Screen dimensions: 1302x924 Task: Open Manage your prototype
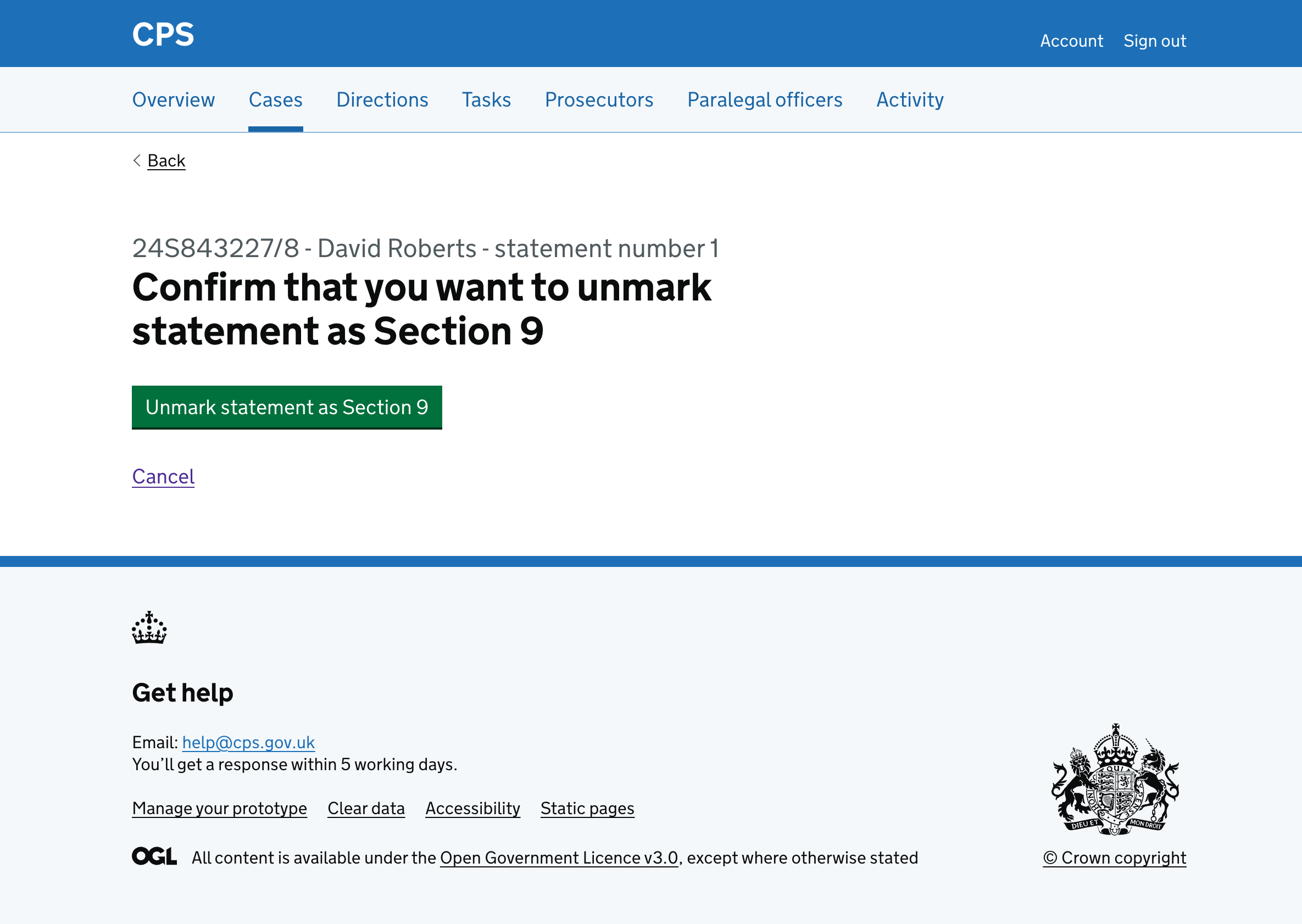(x=220, y=809)
